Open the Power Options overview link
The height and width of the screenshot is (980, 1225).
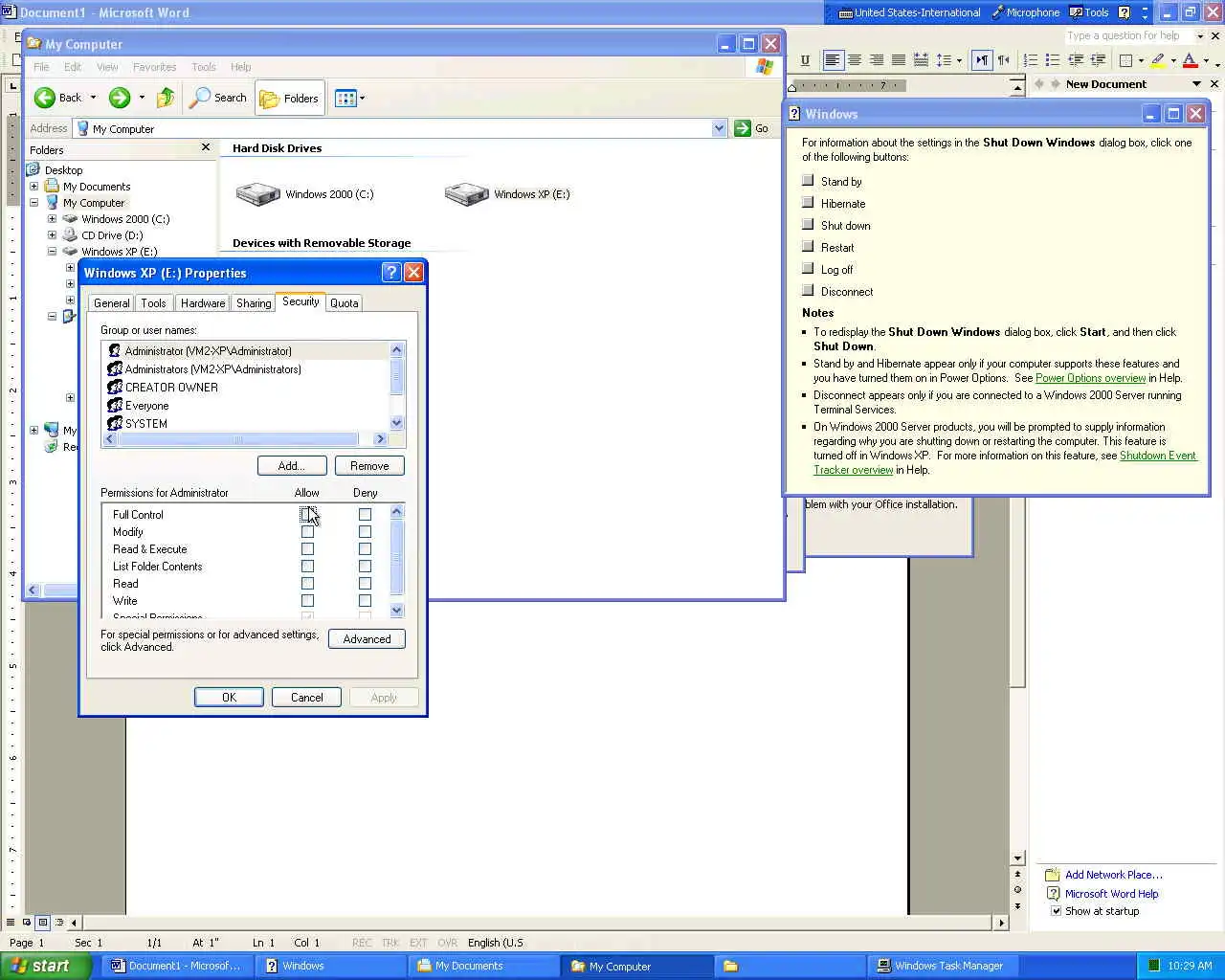(1090, 378)
